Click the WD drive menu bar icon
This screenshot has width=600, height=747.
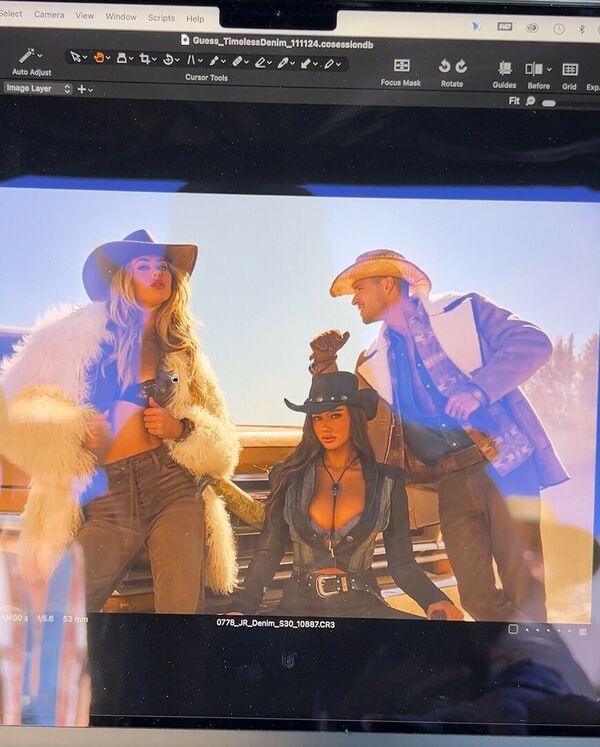pyautogui.click(x=505, y=27)
